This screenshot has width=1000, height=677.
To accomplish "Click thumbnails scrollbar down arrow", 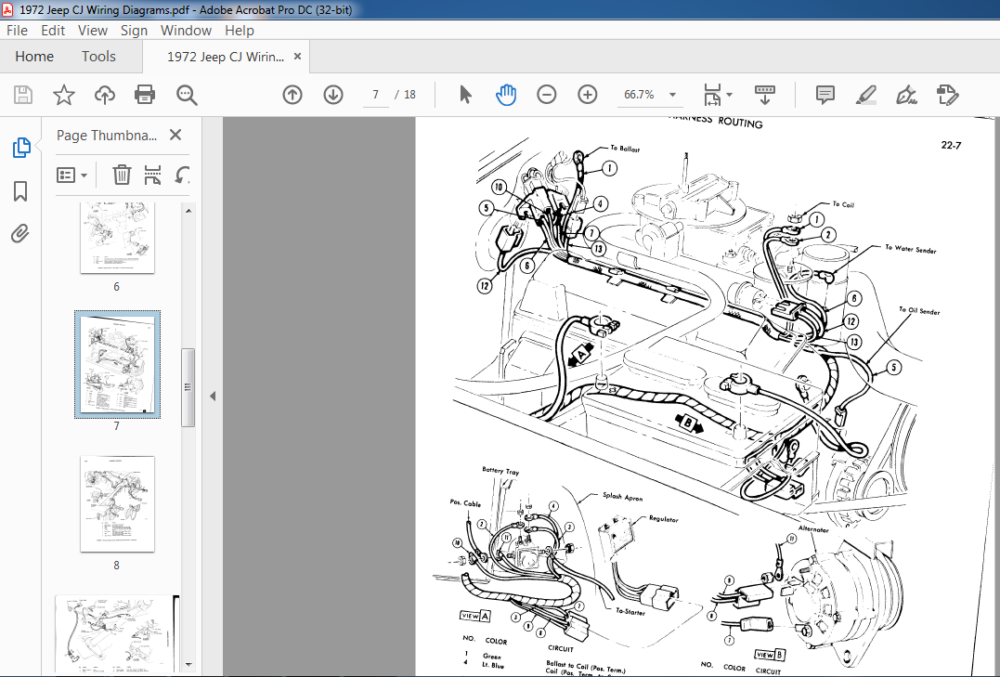I will click(188, 664).
